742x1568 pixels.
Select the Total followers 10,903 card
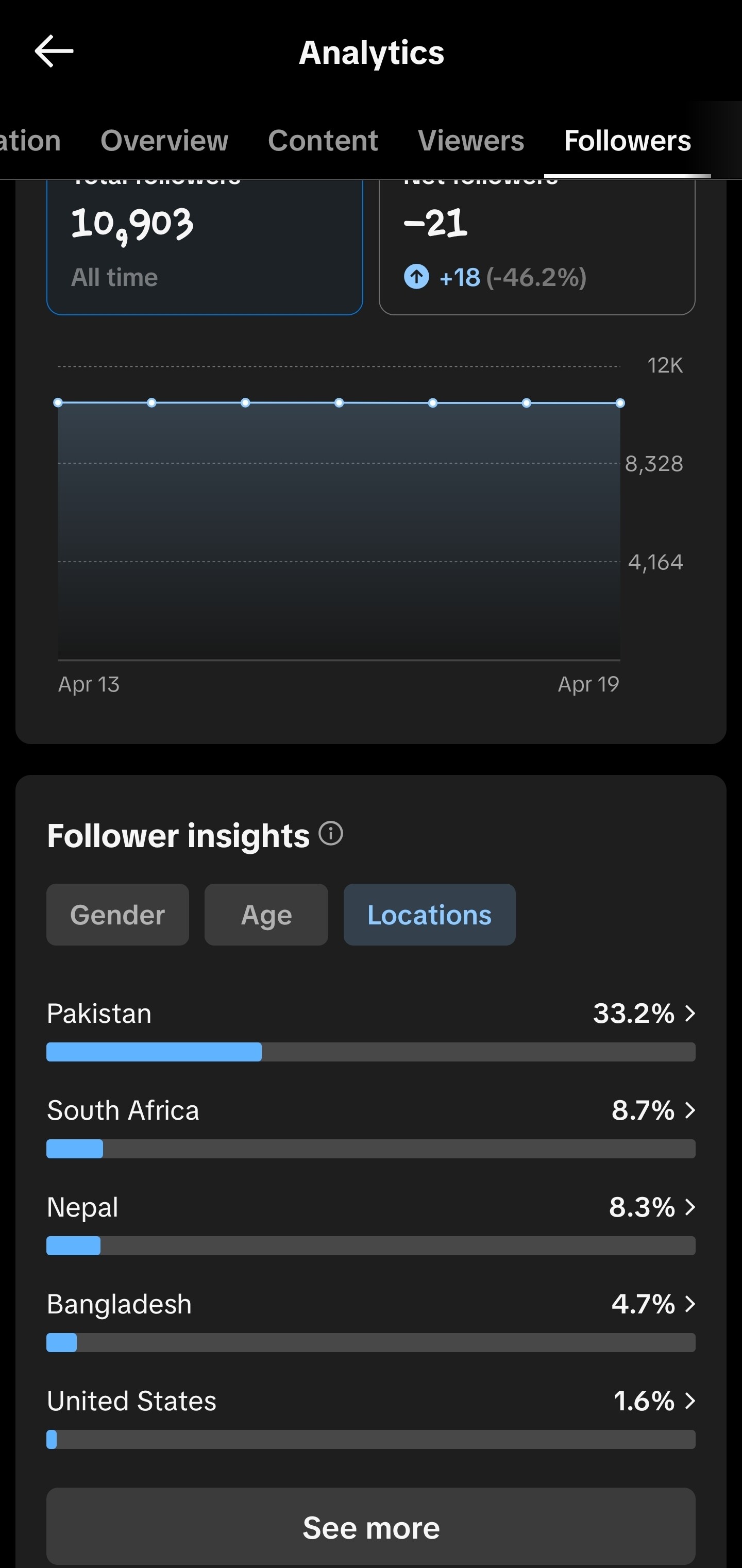pyautogui.click(x=205, y=247)
